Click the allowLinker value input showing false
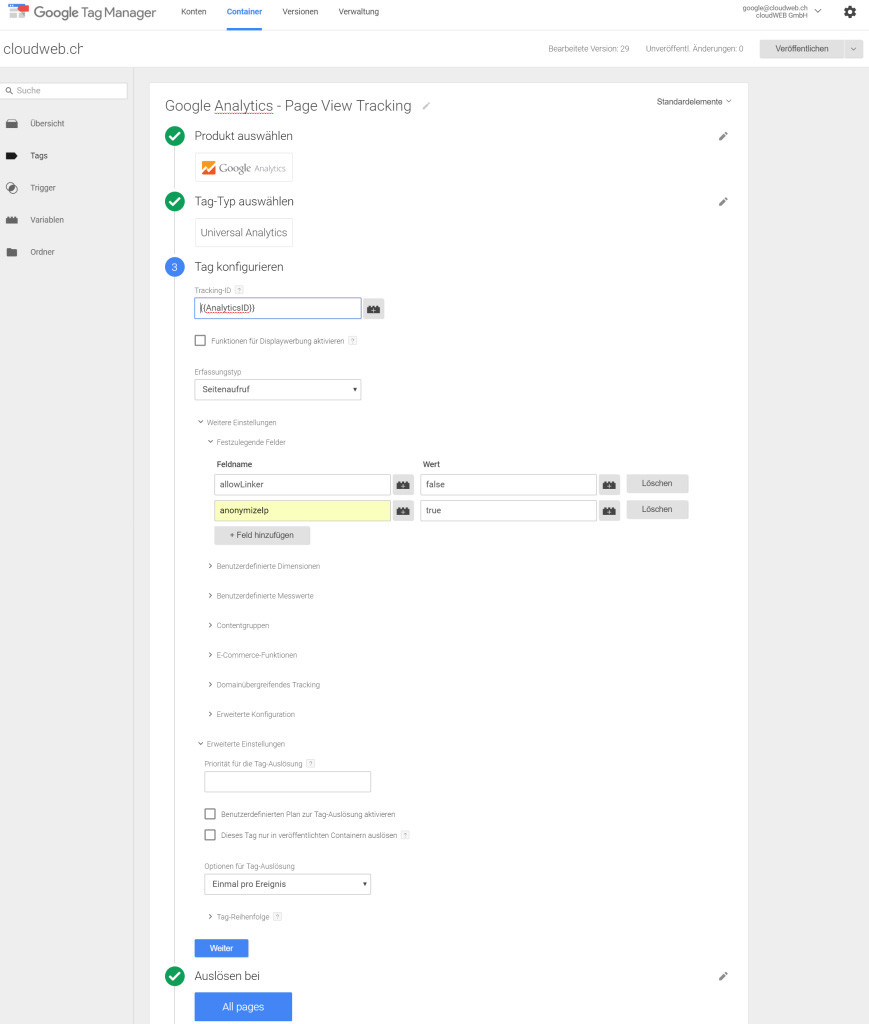 tap(508, 485)
